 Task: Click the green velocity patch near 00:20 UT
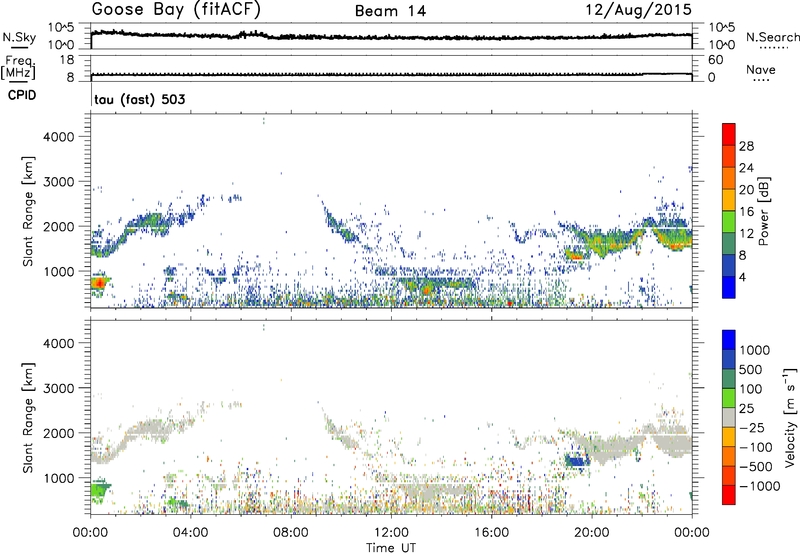coord(99,490)
